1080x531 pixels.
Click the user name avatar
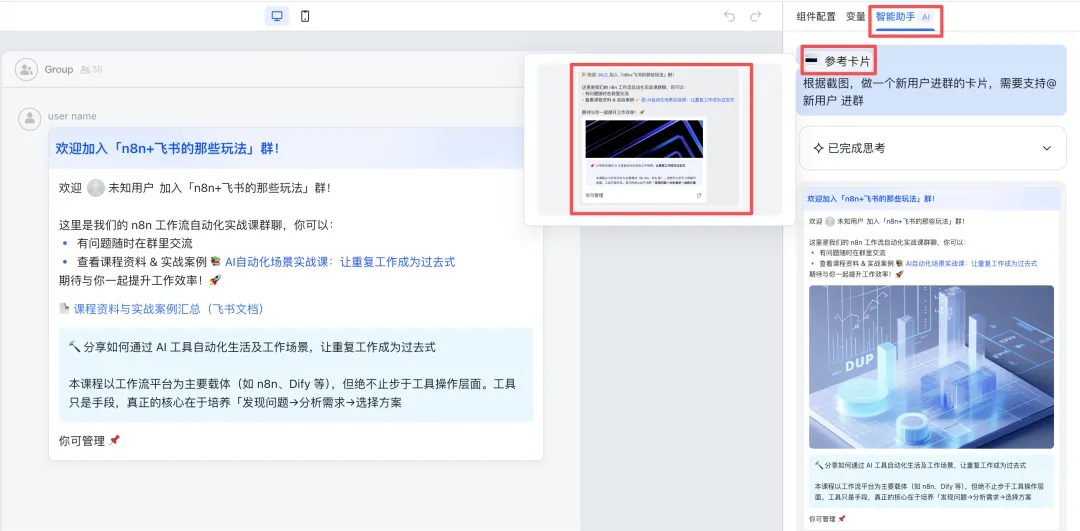29,118
